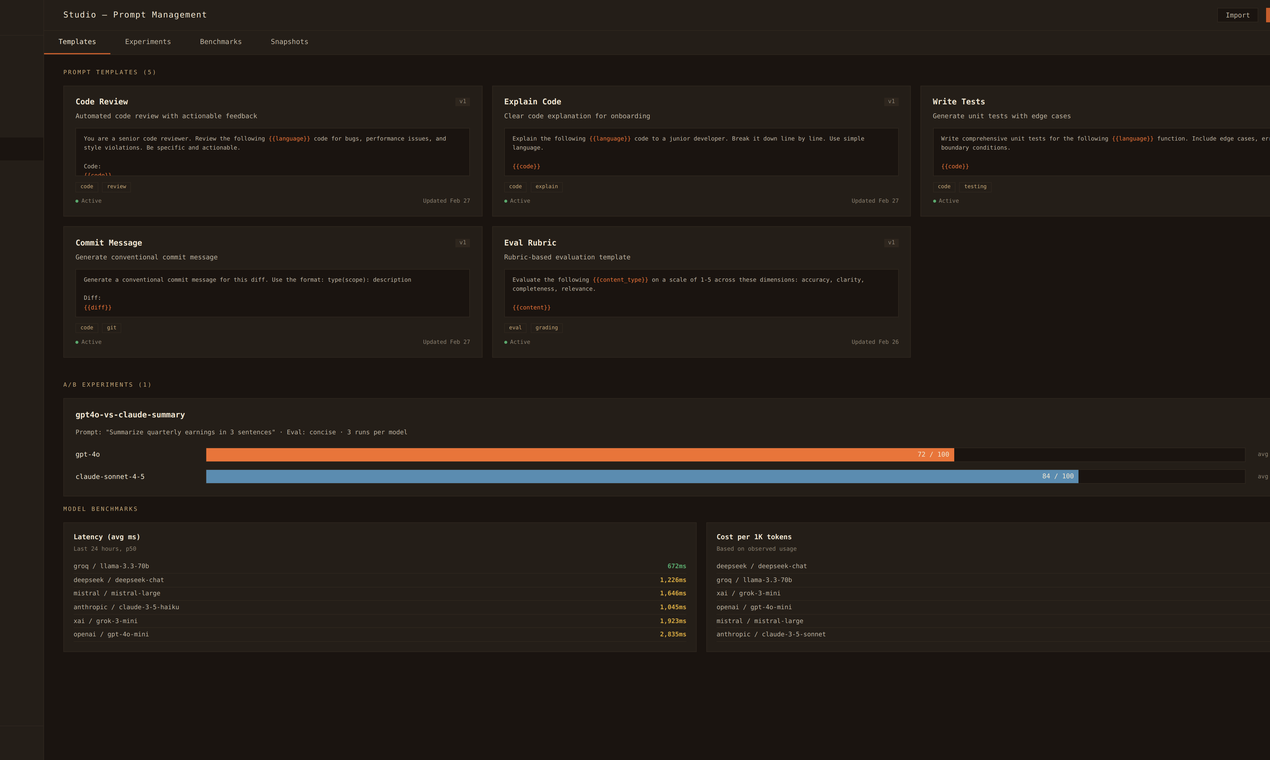Click the gpt-4o model label
This screenshot has height=760, width=1270.
point(88,455)
